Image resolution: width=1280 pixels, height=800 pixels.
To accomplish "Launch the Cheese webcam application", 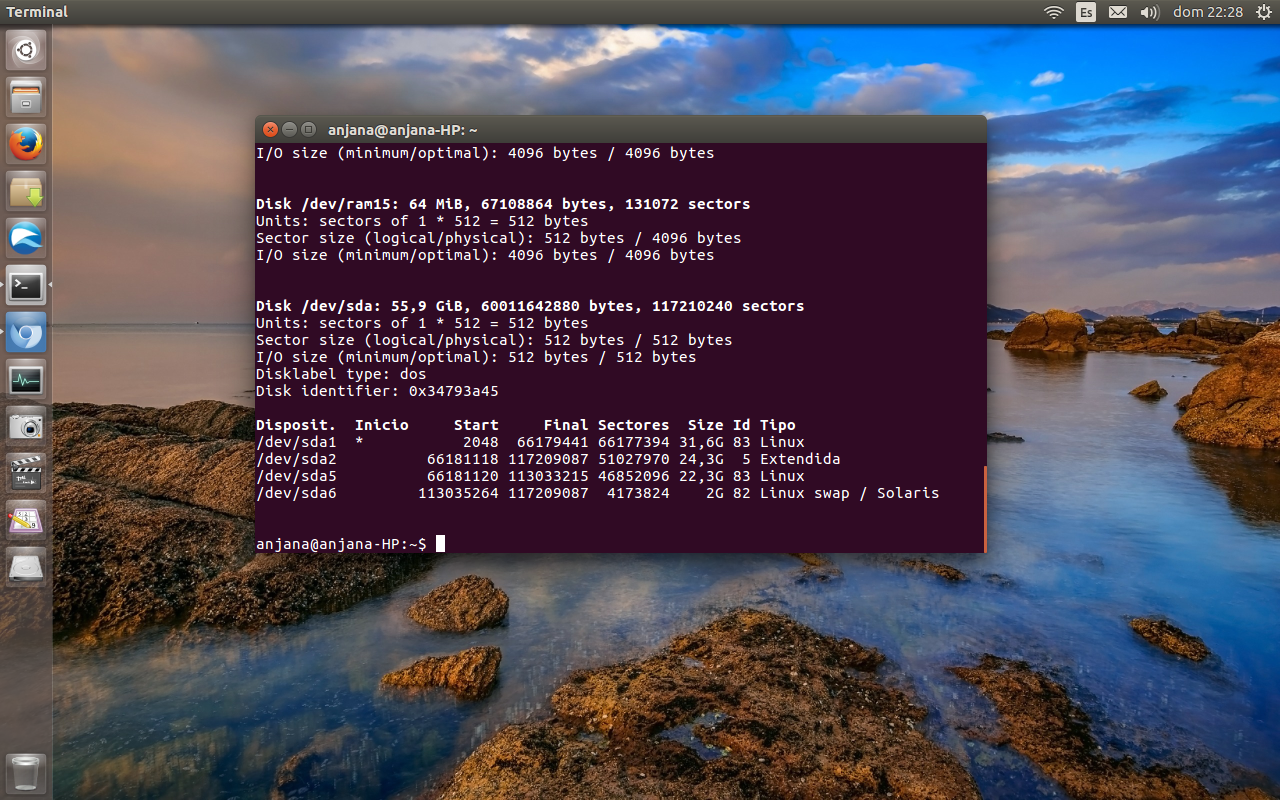I will pos(25,425).
